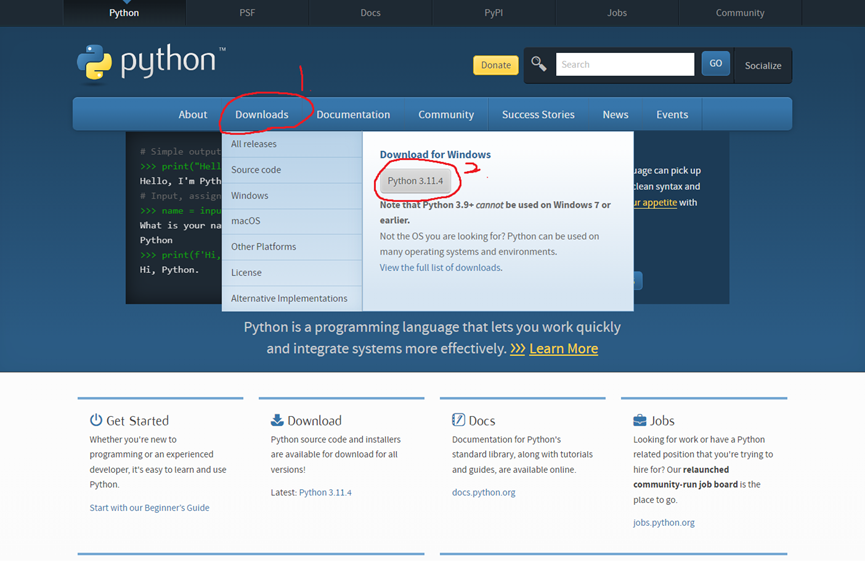Screen dimensions: 865x562
Task: Click the 'What is your na' code line
Action: [x=180, y=225]
